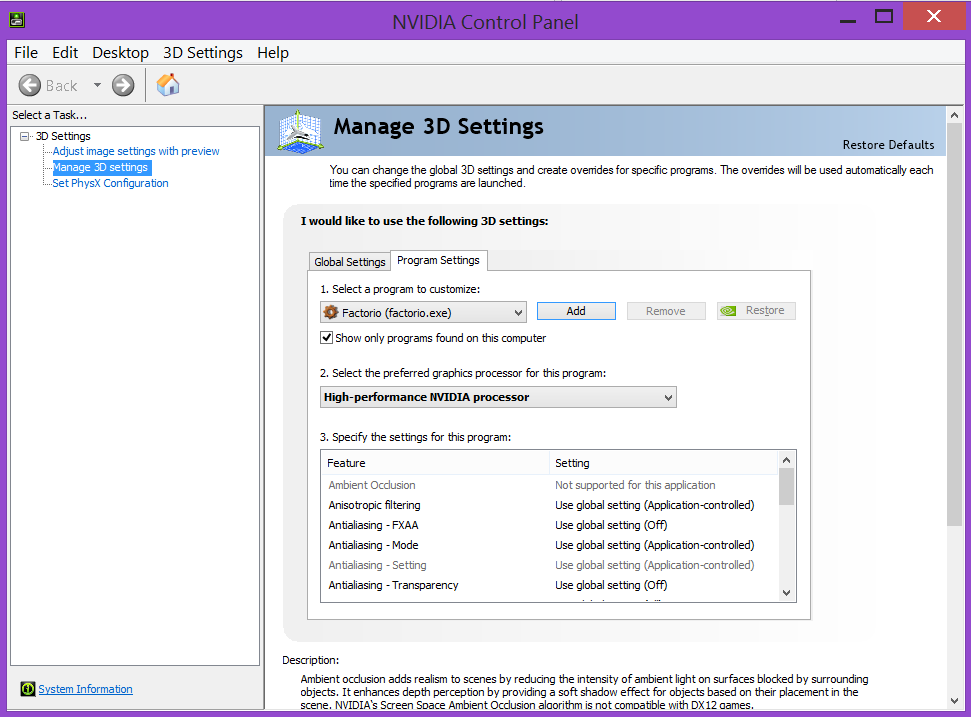Screen dimensions: 971x717
Task: Click FXAA's Use global setting (Off) value
Action: [x=611, y=524]
